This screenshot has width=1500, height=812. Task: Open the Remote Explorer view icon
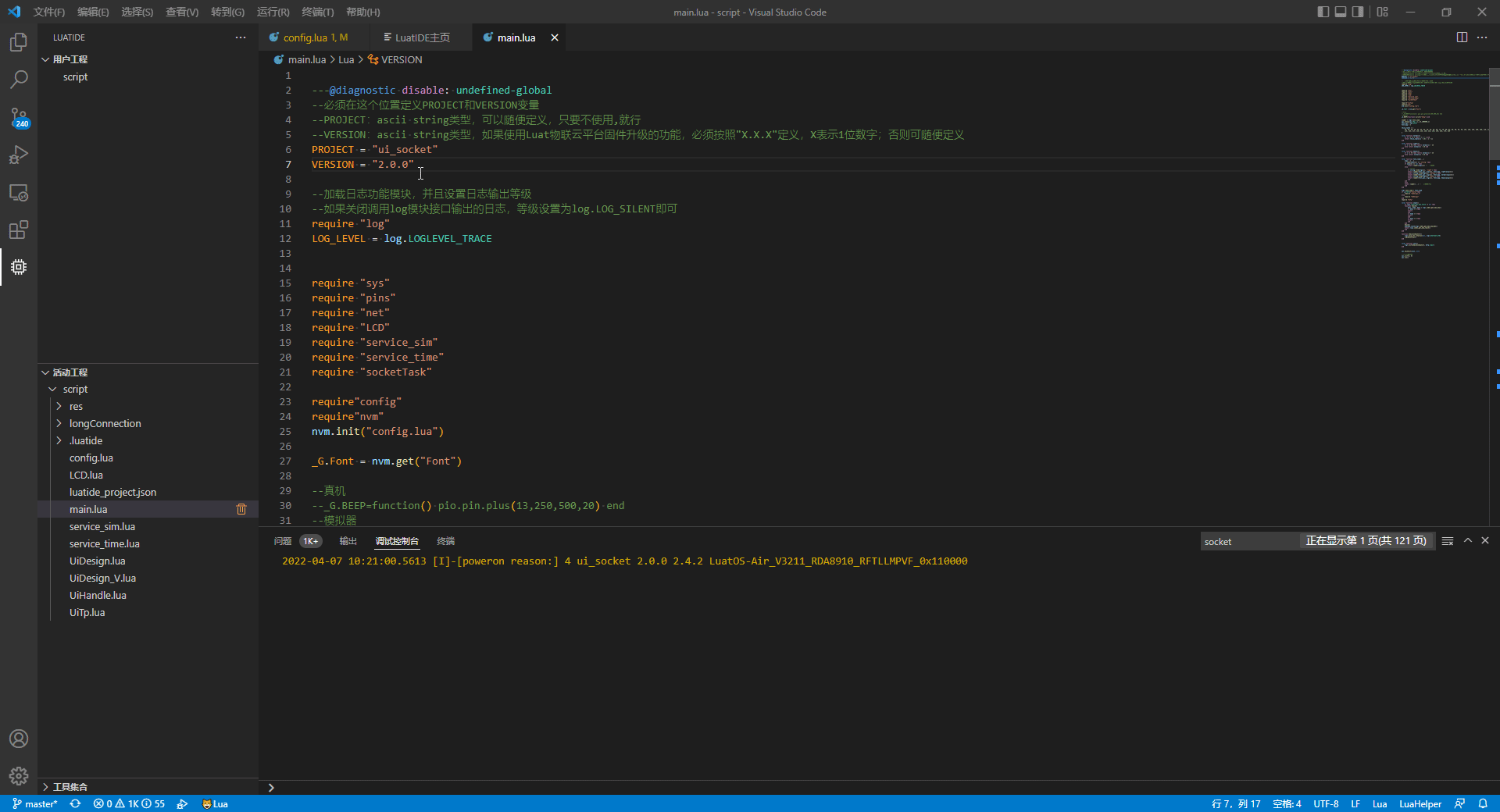(x=19, y=192)
